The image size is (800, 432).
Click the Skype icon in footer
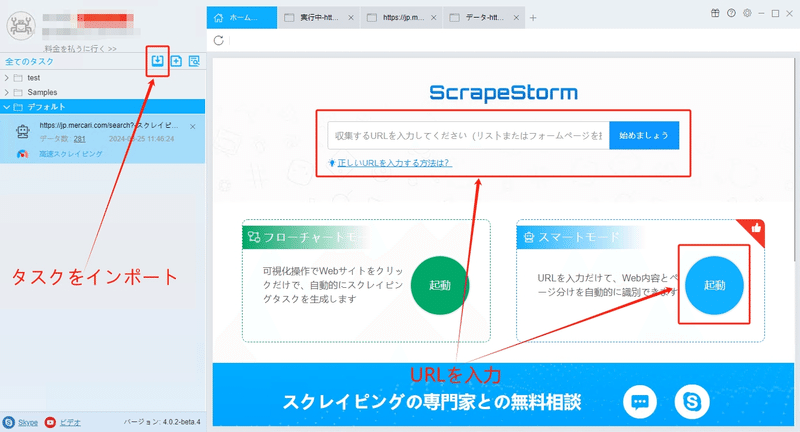[x=9, y=422]
